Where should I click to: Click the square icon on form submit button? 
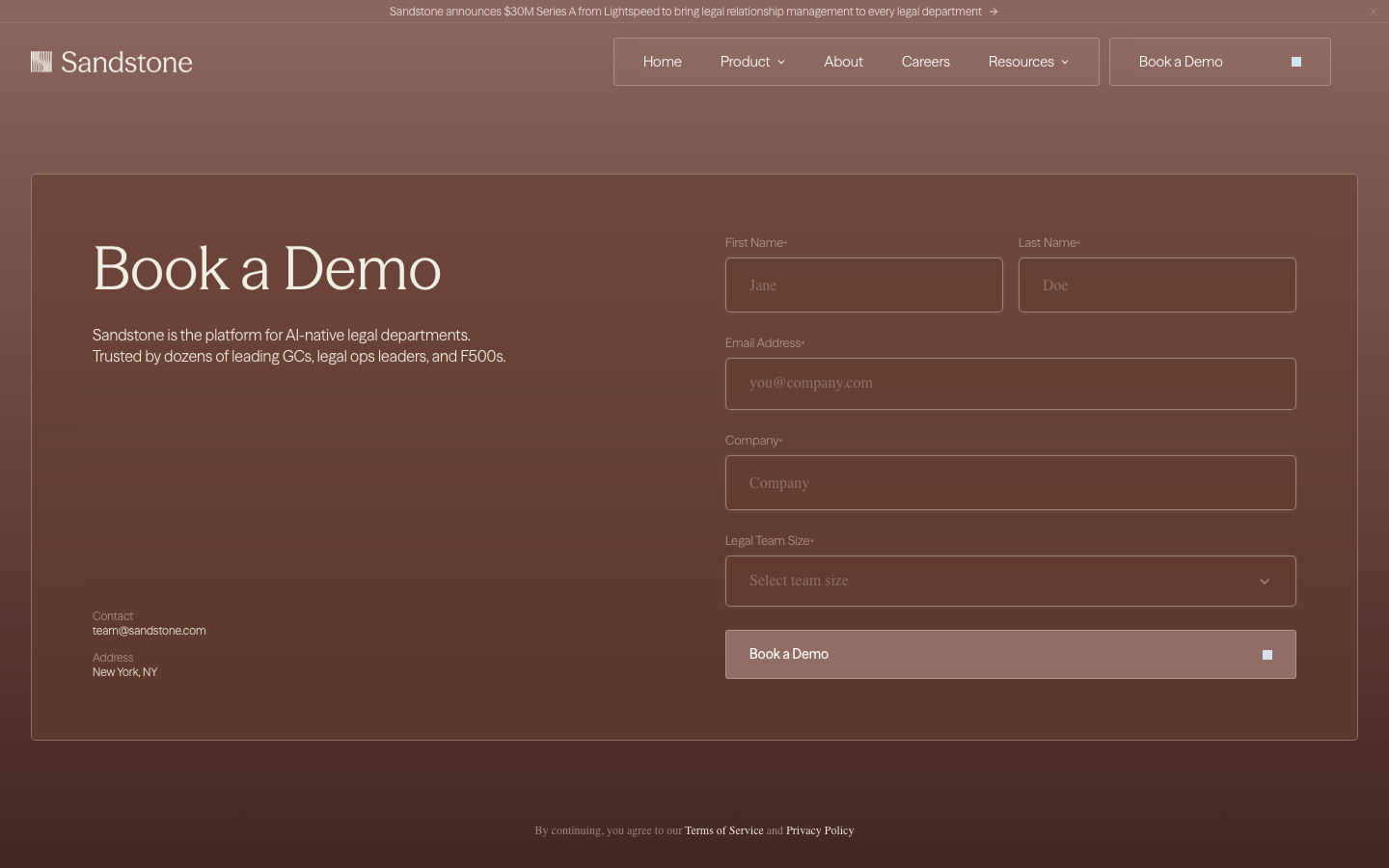[1267, 655]
